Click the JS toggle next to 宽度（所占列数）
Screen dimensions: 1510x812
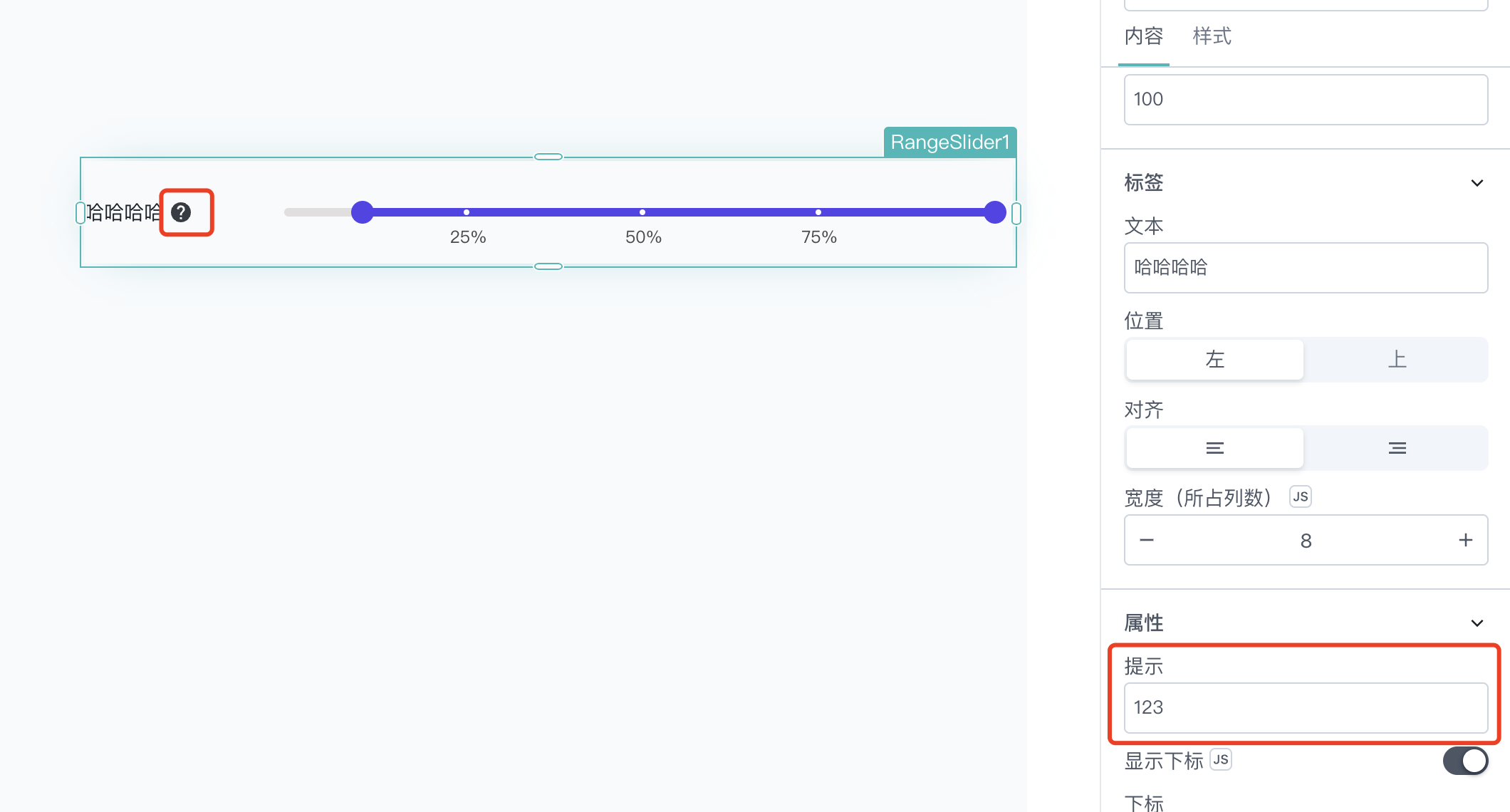point(1301,496)
